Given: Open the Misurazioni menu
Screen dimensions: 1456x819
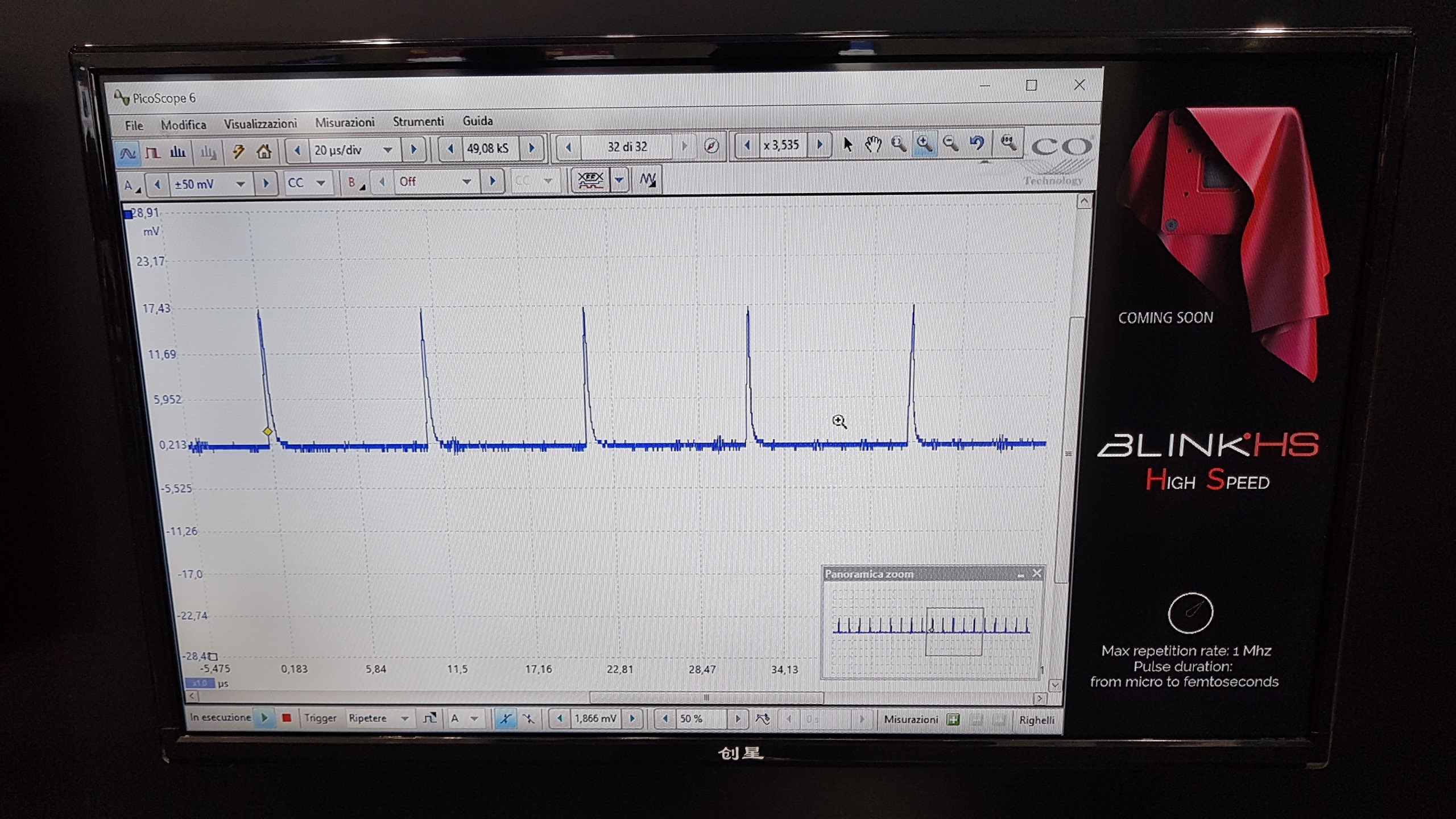Looking at the screenshot, I should [345, 122].
